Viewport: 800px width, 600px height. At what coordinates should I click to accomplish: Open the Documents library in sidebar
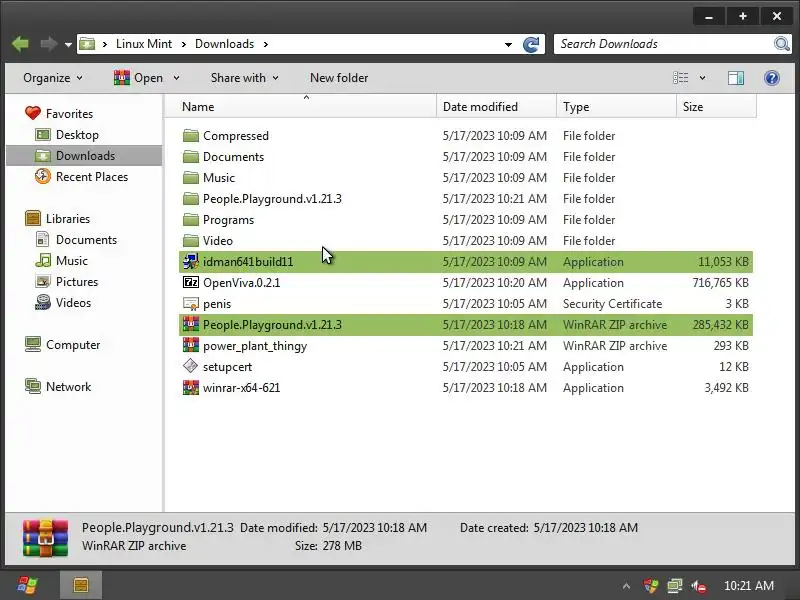76,239
